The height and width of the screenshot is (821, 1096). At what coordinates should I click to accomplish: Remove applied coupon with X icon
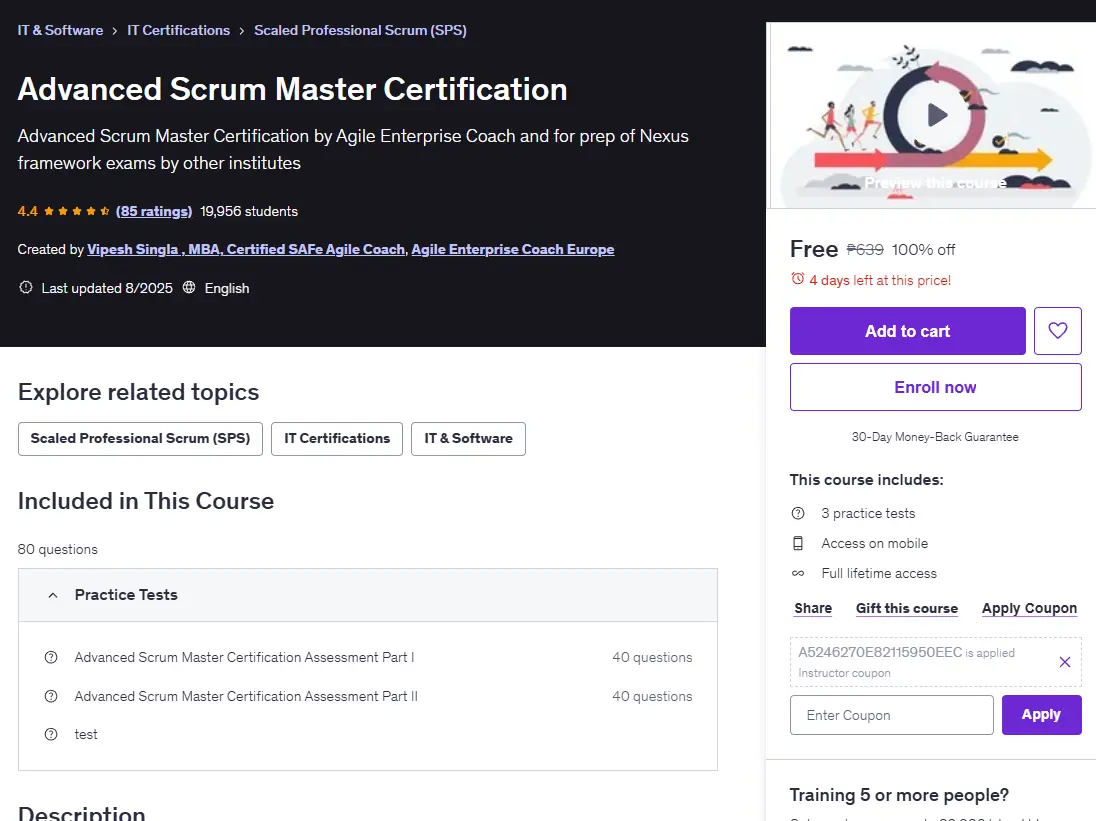[x=1065, y=662]
